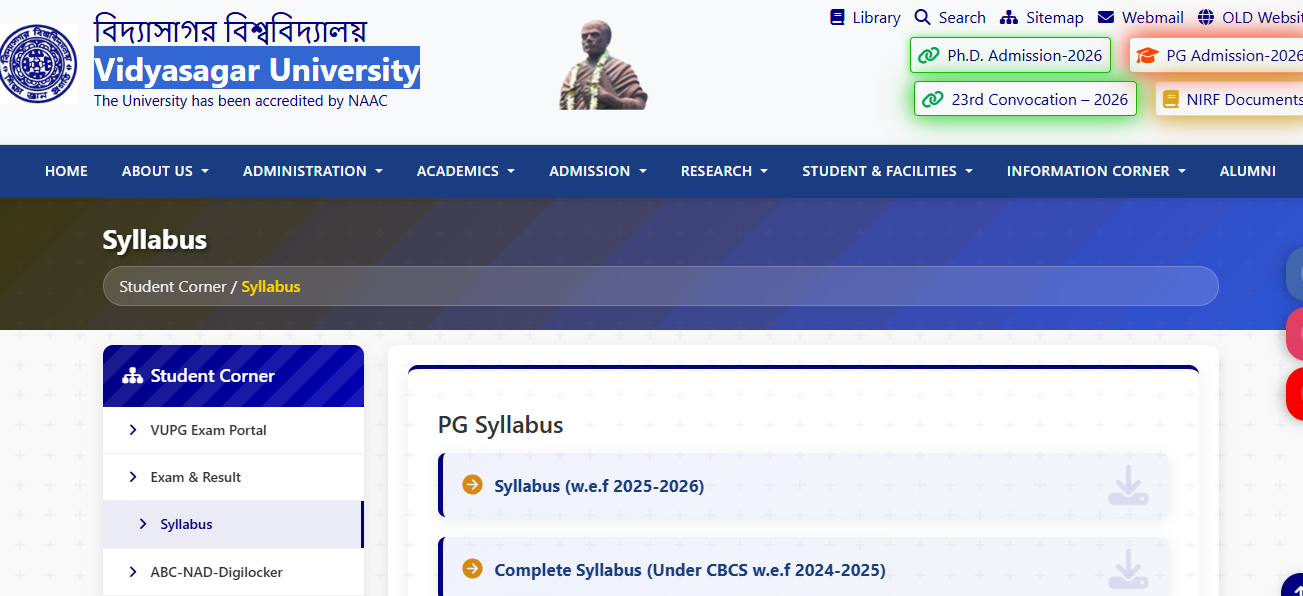Expand the ADMINISTRATION dropdown menu
1303x596 pixels.
(x=313, y=171)
